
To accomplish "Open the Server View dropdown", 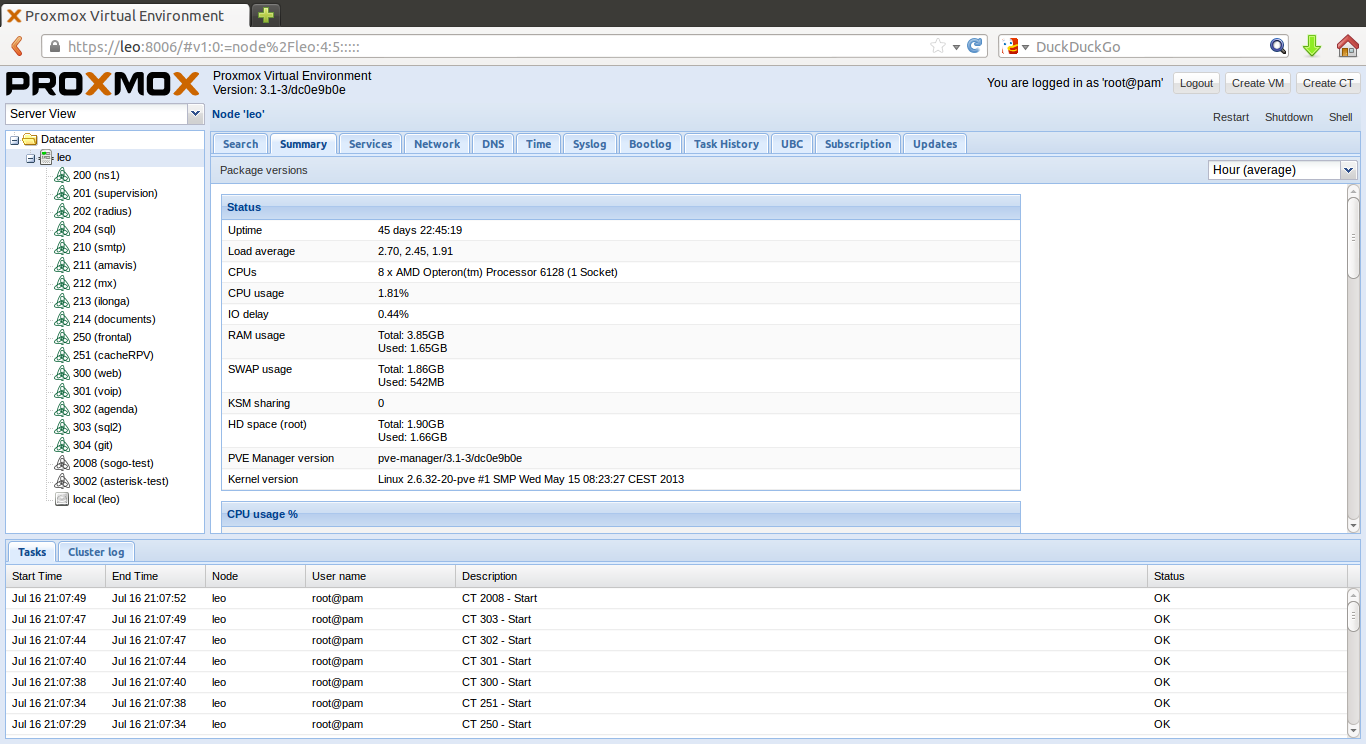I will [x=195, y=114].
